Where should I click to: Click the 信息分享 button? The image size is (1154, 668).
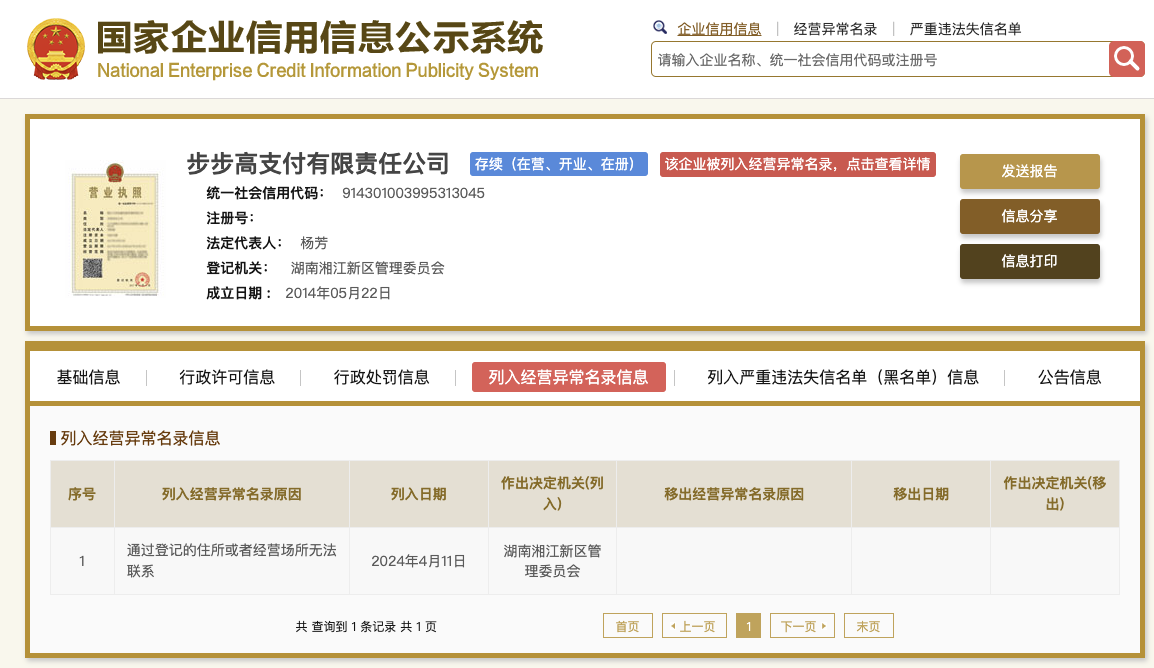pos(1030,216)
